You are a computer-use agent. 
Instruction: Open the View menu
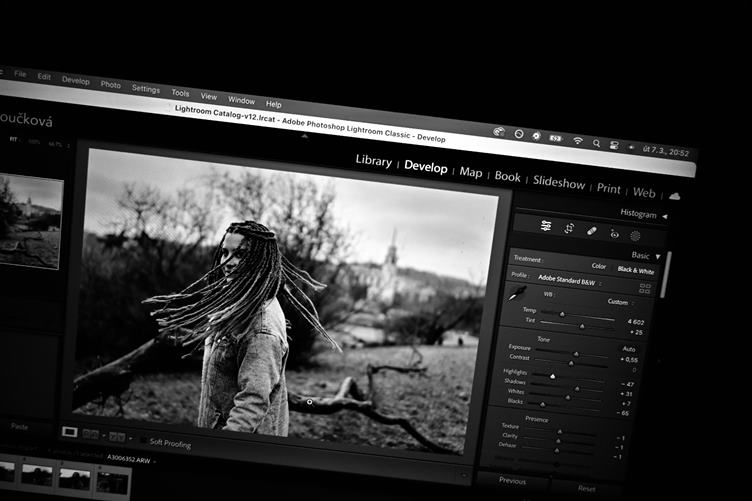209,96
